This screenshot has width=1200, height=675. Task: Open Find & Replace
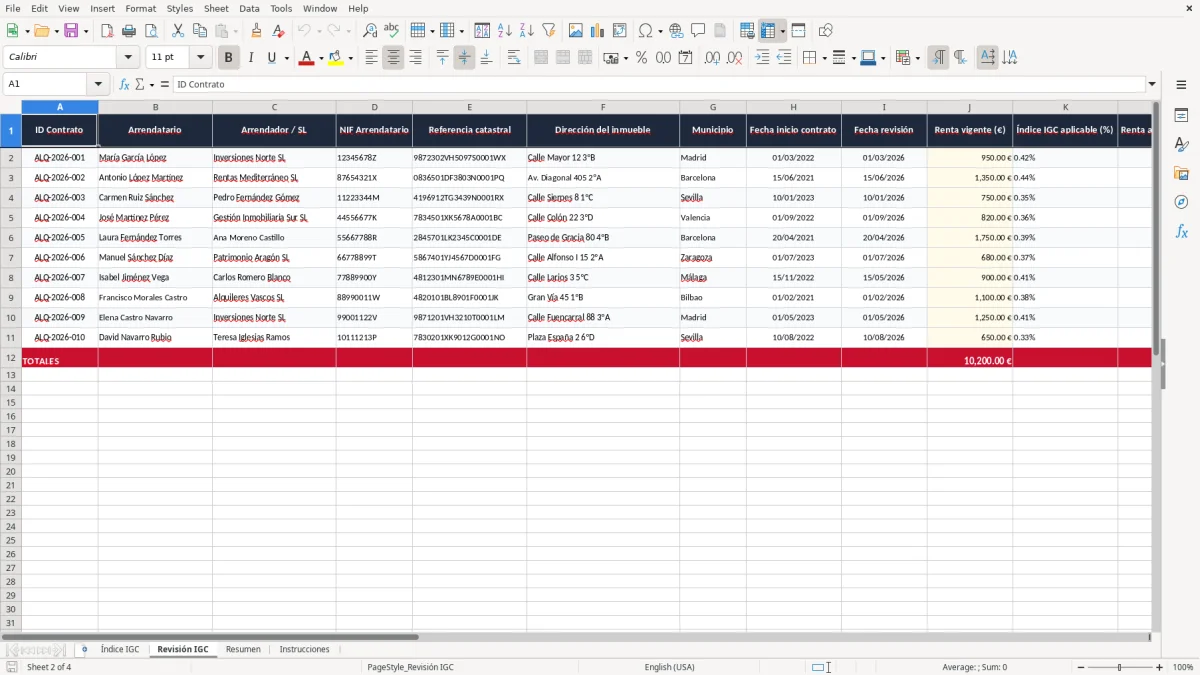370,31
